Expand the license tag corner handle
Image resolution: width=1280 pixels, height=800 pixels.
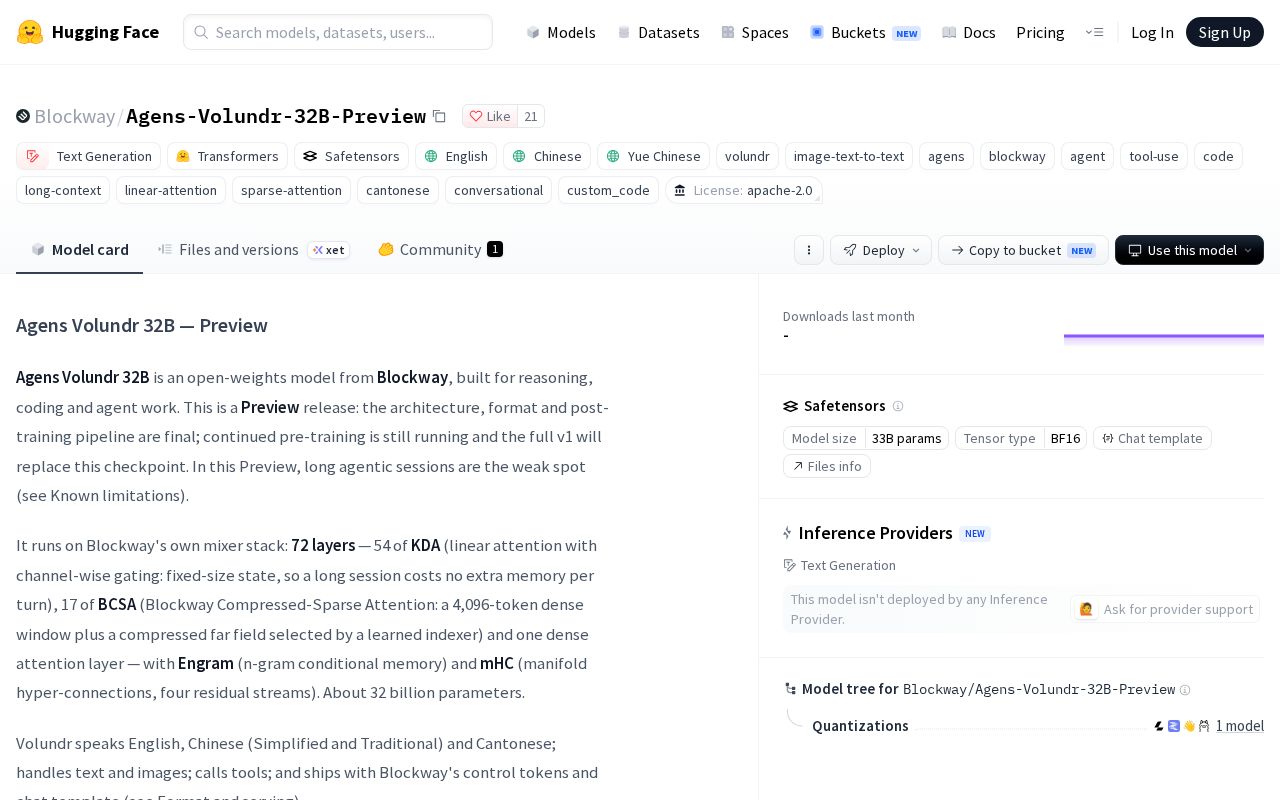(817, 198)
